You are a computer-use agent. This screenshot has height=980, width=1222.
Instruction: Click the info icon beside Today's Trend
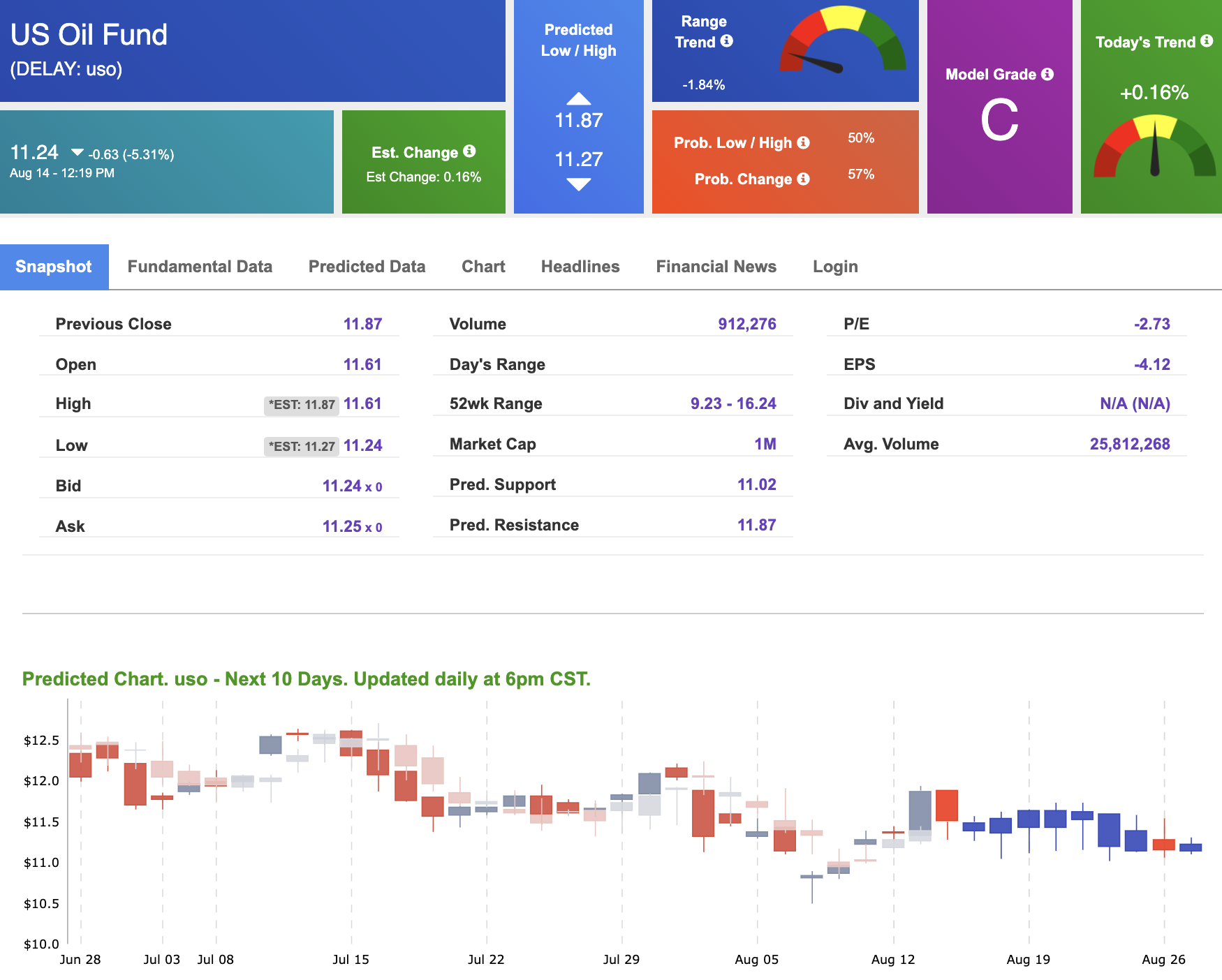1207,41
